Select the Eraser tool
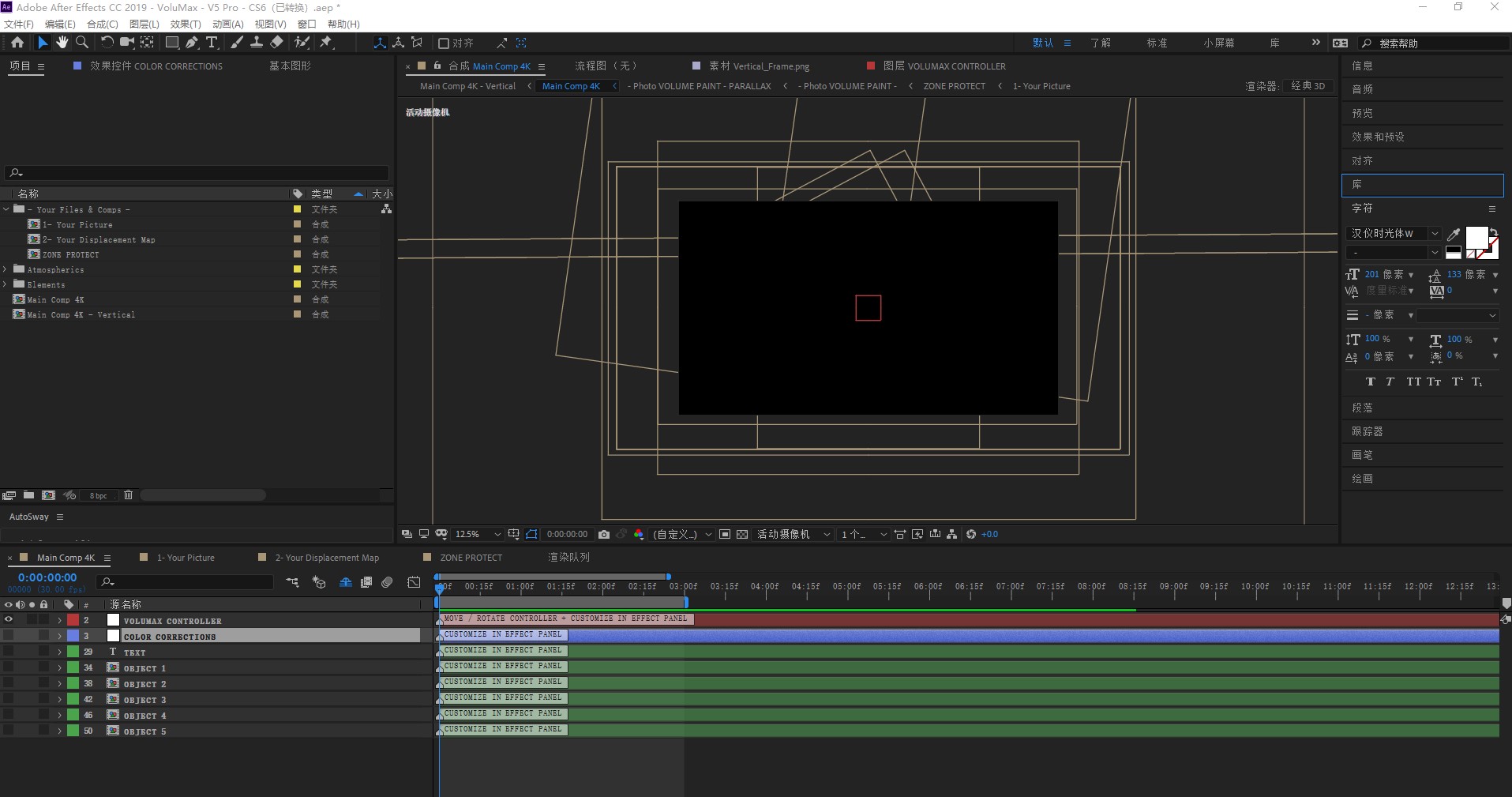The width and height of the screenshot is (1512, 797). (x=276, y=43)
